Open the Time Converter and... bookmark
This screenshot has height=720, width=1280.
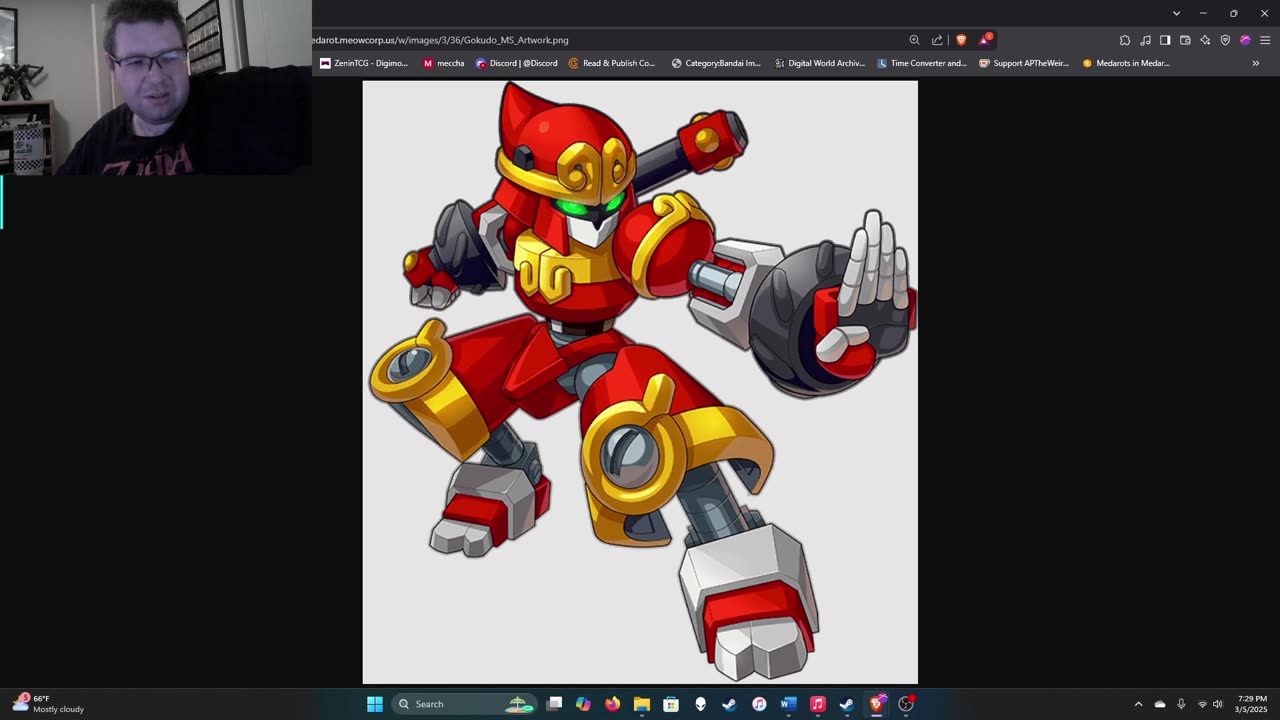(x=922, y=63)
